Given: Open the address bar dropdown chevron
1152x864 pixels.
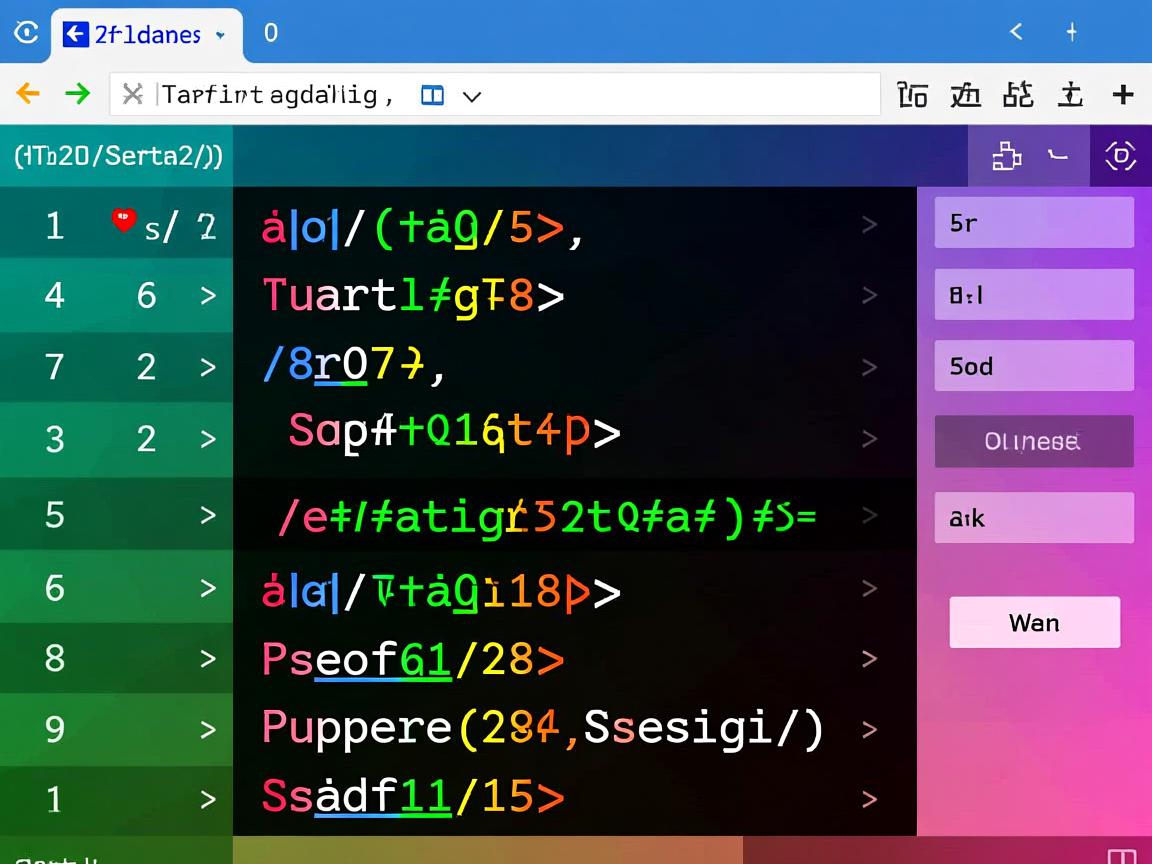Looking at the screenshot, I should [x=472, y=96].
